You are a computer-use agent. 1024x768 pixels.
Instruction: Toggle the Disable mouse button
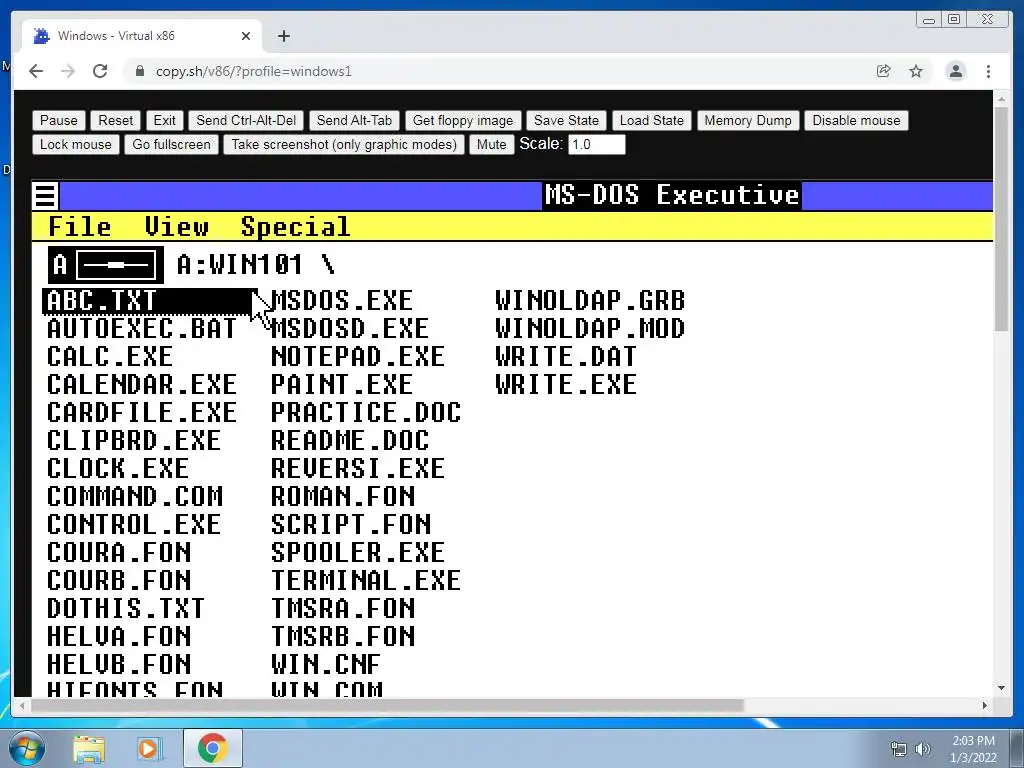pos(856,120)
